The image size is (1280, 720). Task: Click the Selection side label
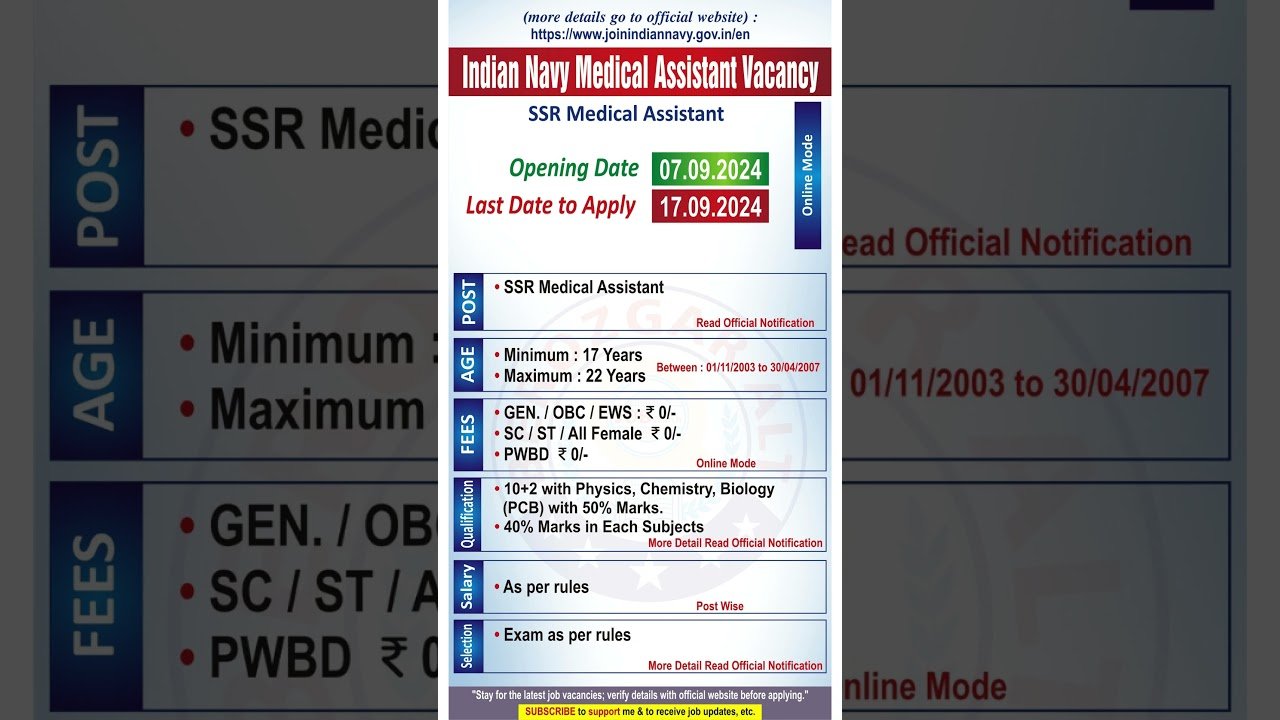click(468, 647)
